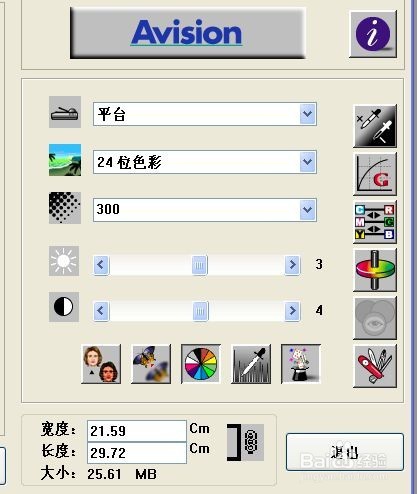Increase brightness with the right arrow
This screenshot has width=417, height=494.
(292, 265)
